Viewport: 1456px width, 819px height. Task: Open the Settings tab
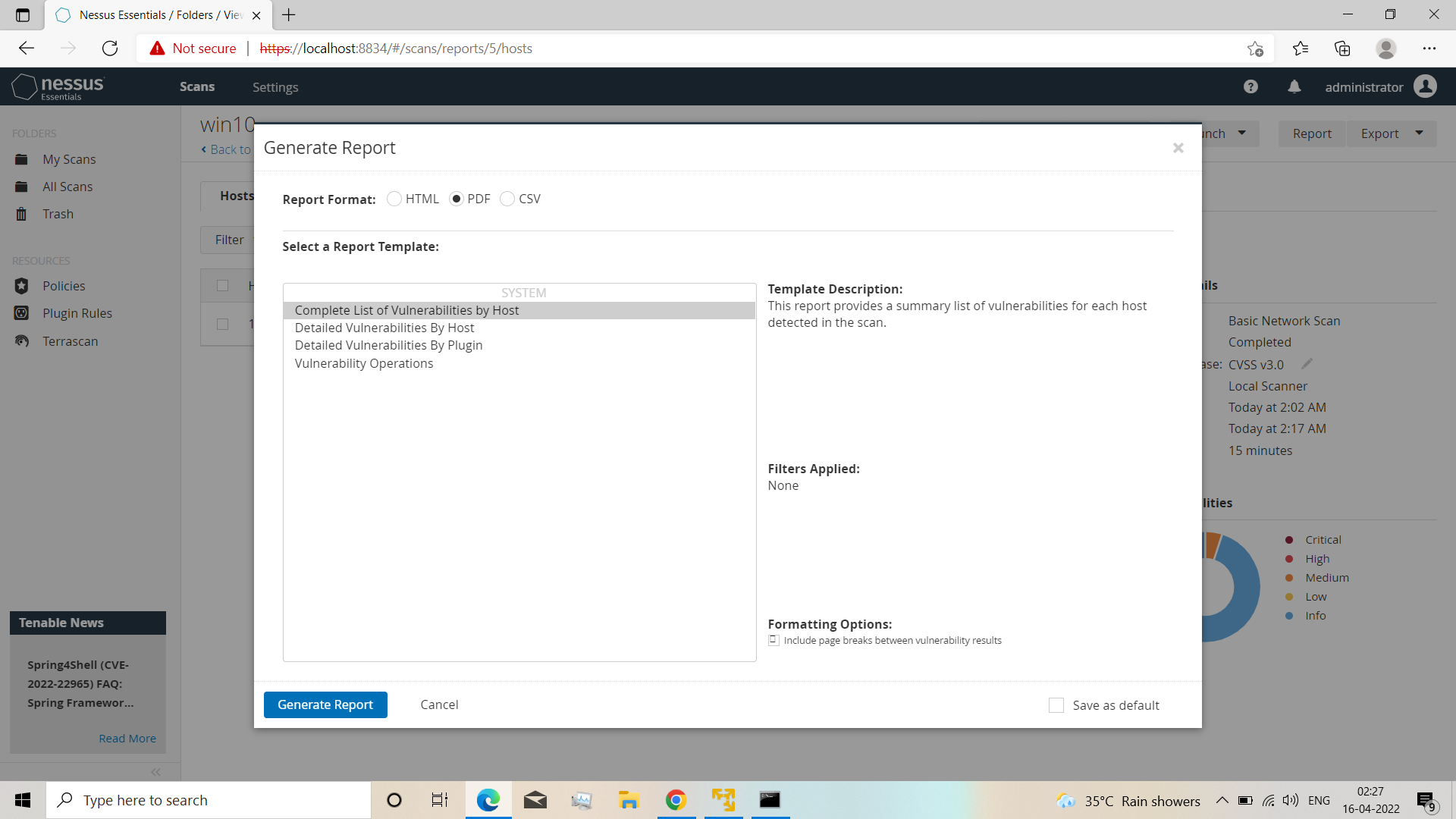coord(275,87)
